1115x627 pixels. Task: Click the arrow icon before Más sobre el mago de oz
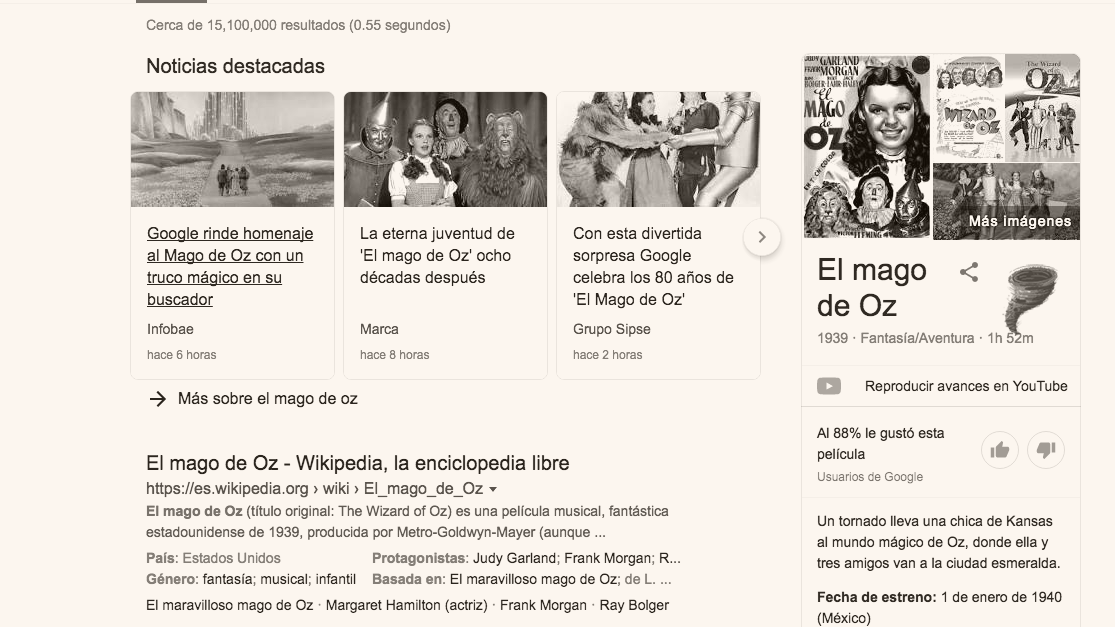click(x=157, y=399)
